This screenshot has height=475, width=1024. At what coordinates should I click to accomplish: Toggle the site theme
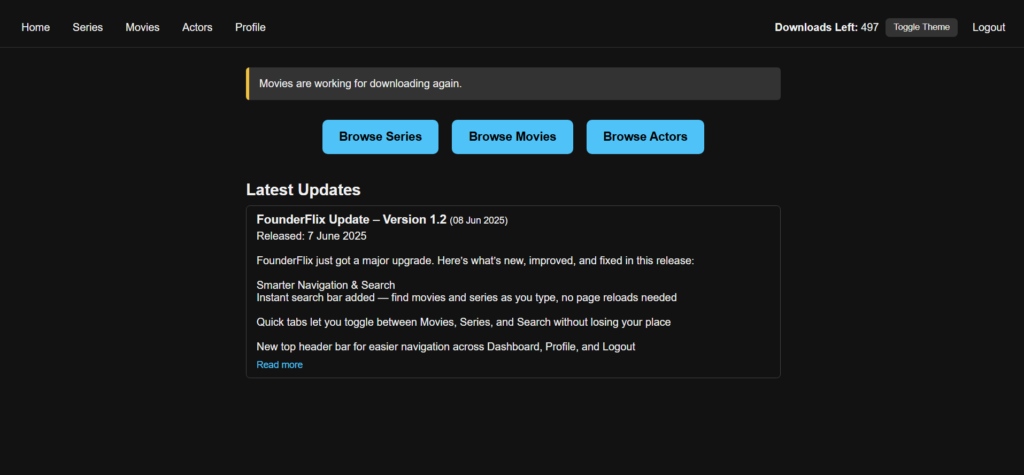point(921,27)
